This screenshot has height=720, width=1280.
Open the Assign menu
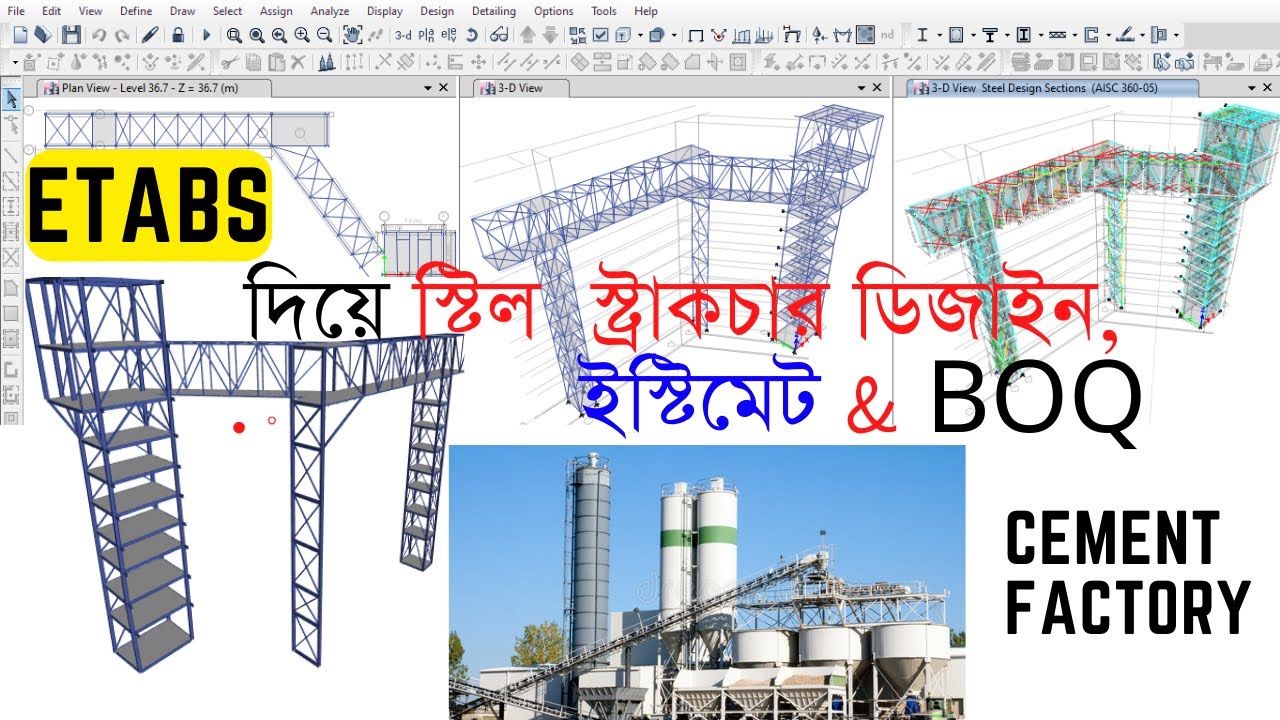click(x=276, y=11)
